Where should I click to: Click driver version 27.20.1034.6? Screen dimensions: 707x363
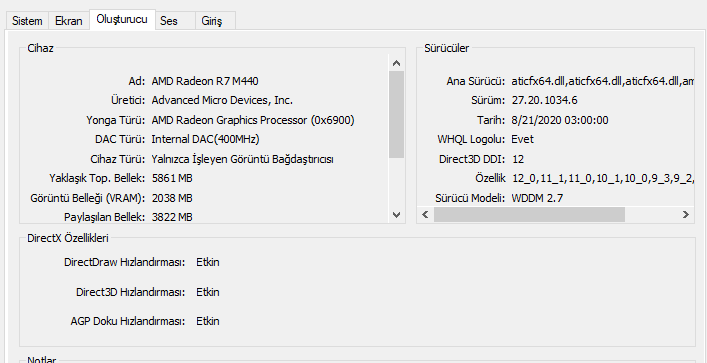[x=544, y=100]
